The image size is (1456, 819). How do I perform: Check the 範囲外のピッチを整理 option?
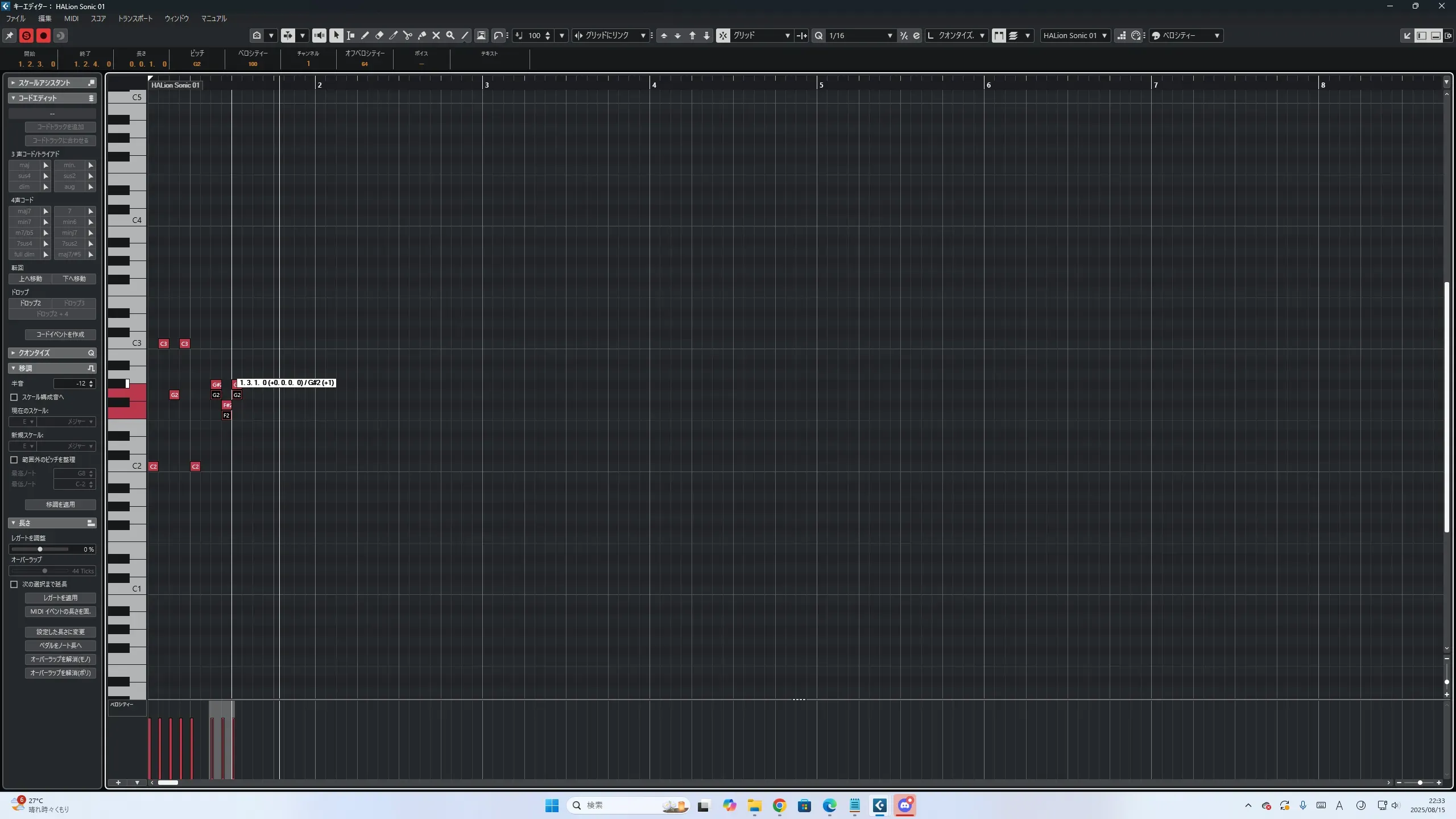(14, 460)
